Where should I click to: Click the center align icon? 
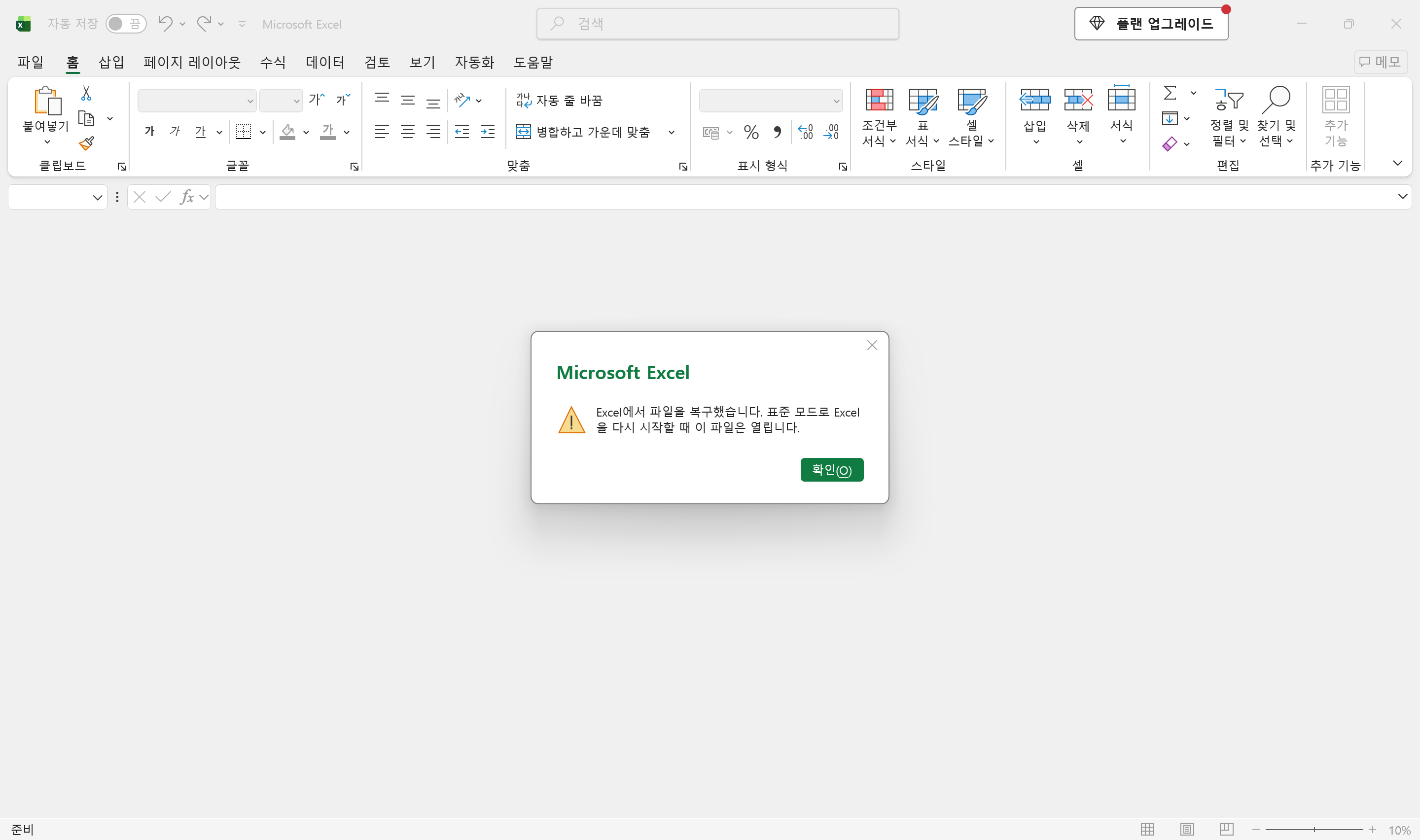coord(407,132)
